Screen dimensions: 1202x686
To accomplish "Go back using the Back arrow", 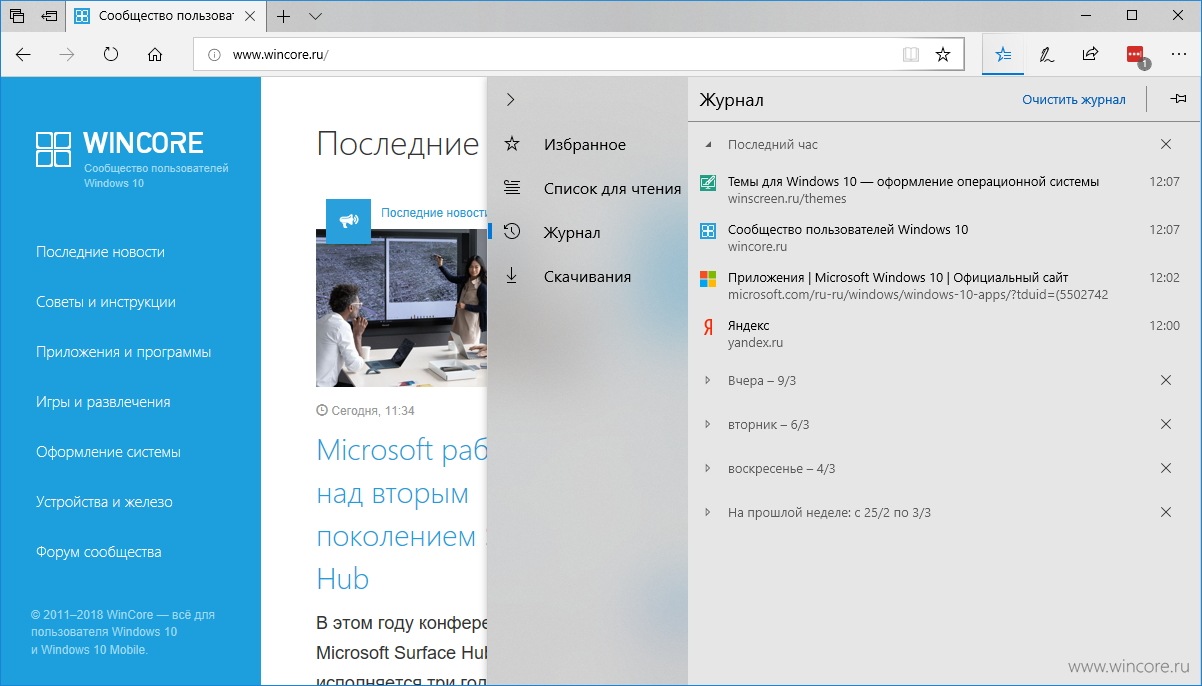I will [23, 55].
